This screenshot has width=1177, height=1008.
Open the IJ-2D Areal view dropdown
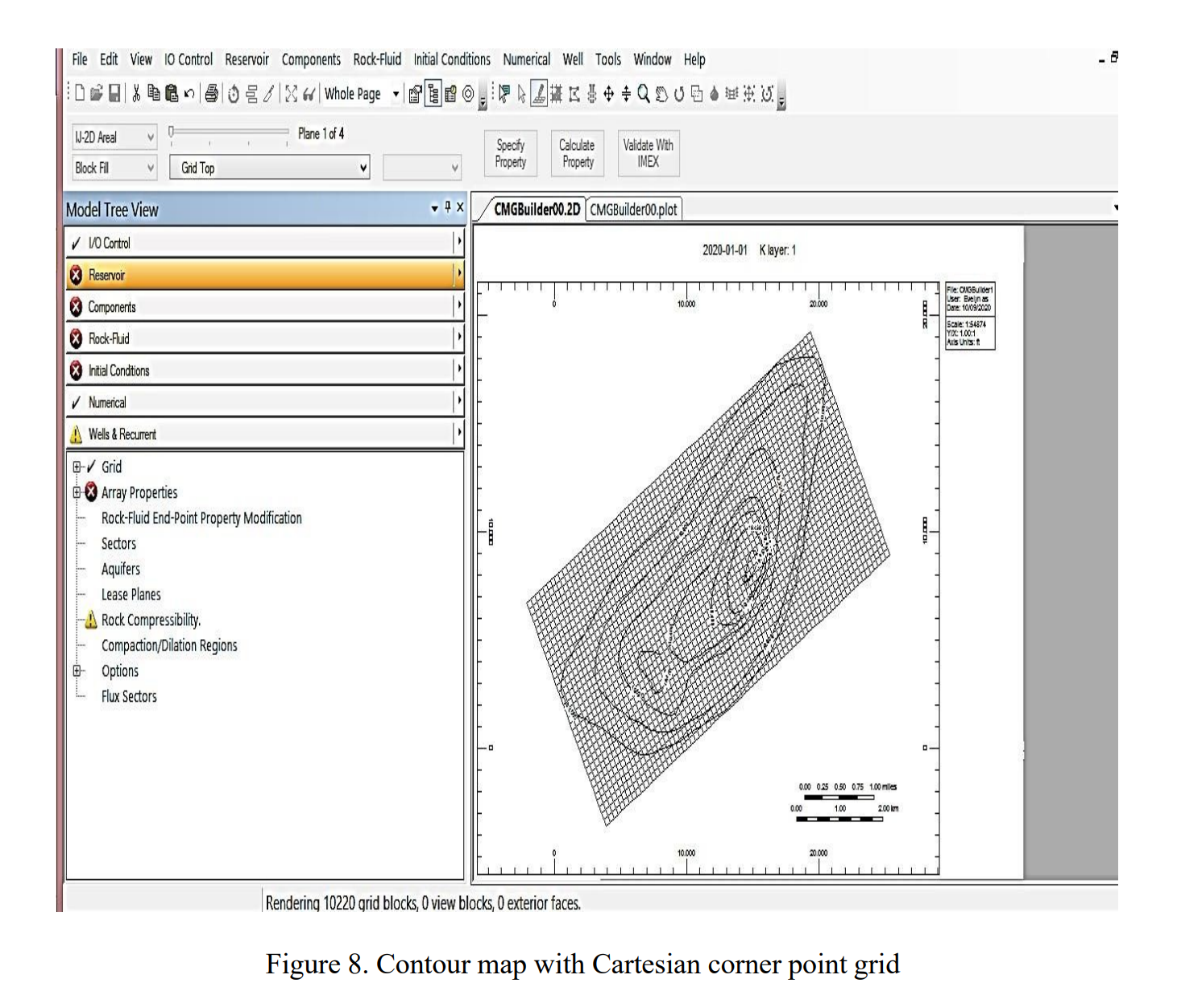coord(114,138)
